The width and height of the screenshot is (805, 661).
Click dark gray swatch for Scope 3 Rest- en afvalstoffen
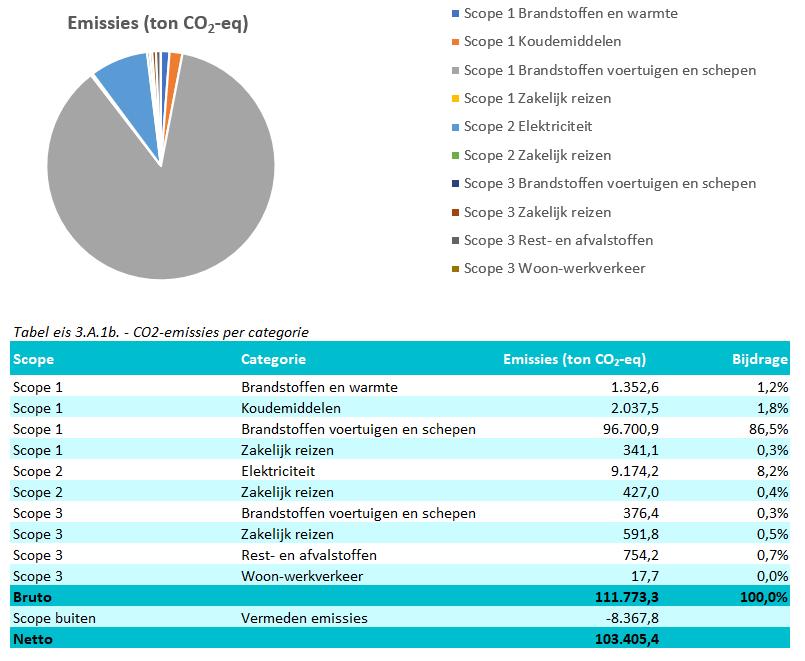click(455, 241)
